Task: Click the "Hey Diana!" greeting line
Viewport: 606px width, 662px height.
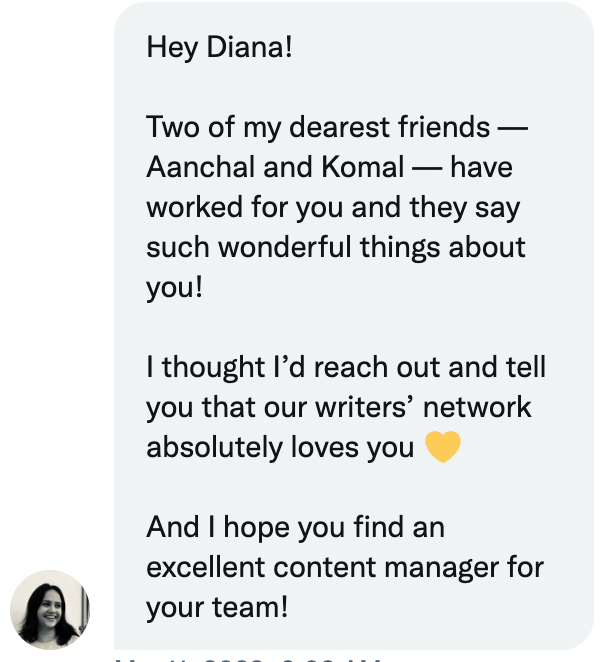Action: click(x=219, y=47)
